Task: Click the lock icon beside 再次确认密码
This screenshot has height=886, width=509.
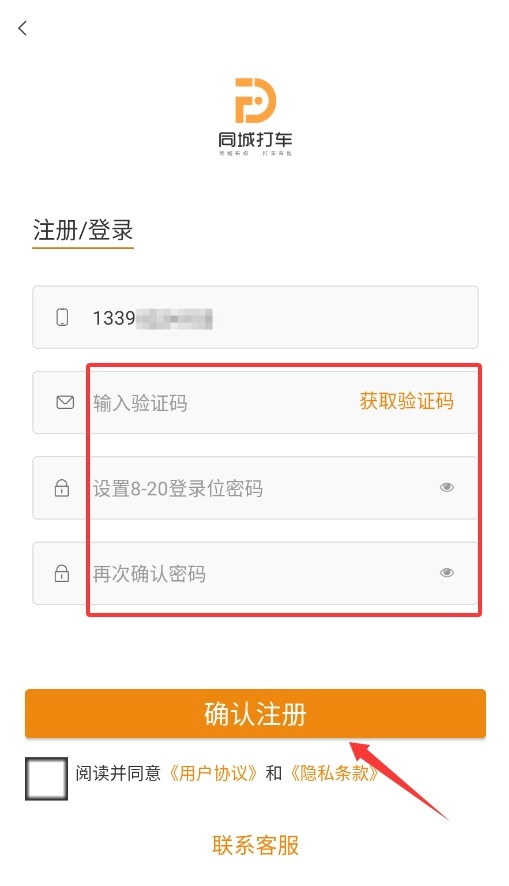Action: (62, 573)
